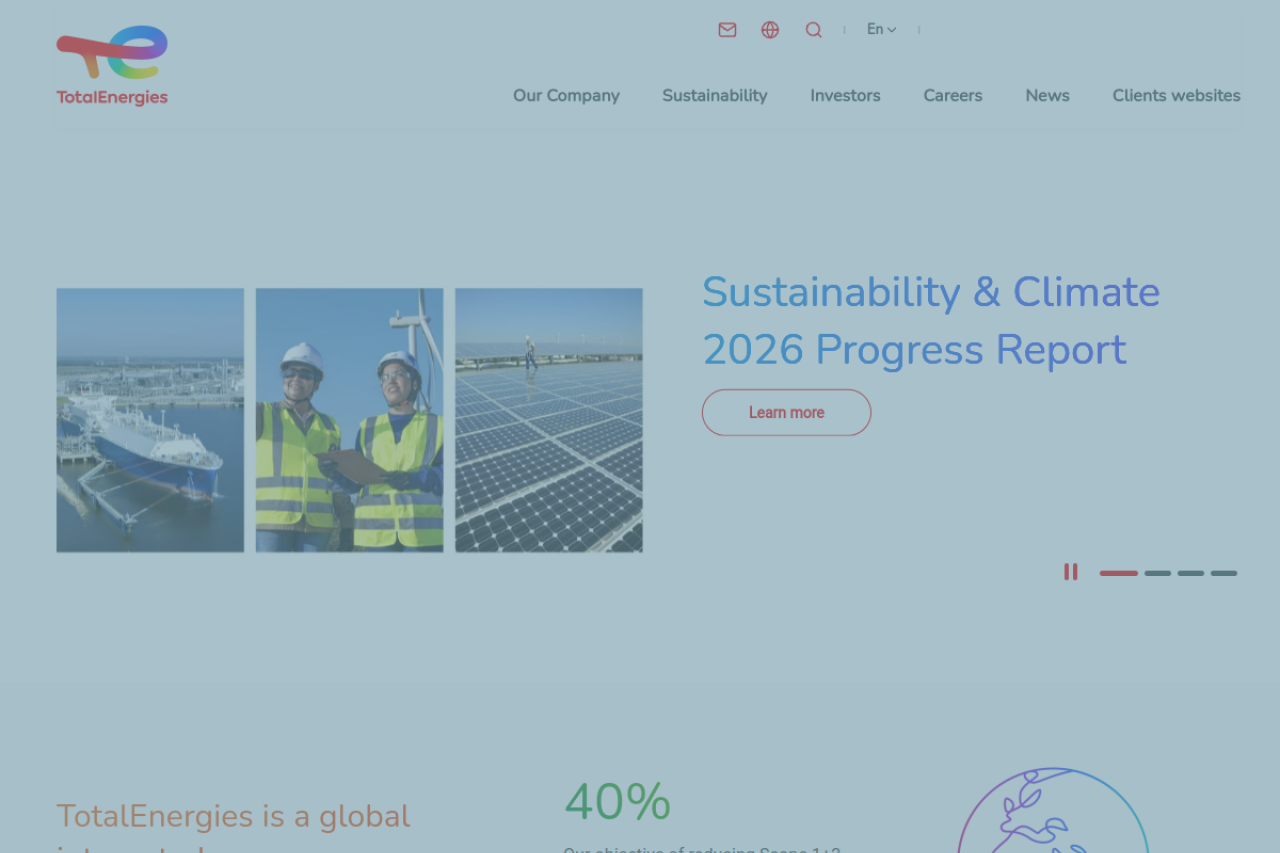Select the first carousel slide indicator
1280x853 pixels.
point(1118,573)
